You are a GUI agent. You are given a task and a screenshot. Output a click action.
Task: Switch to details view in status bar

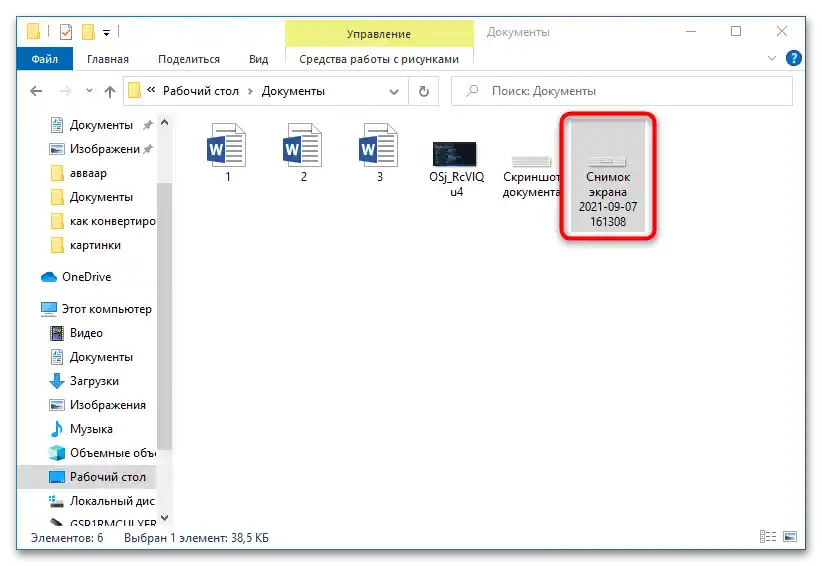click(768, 537)
